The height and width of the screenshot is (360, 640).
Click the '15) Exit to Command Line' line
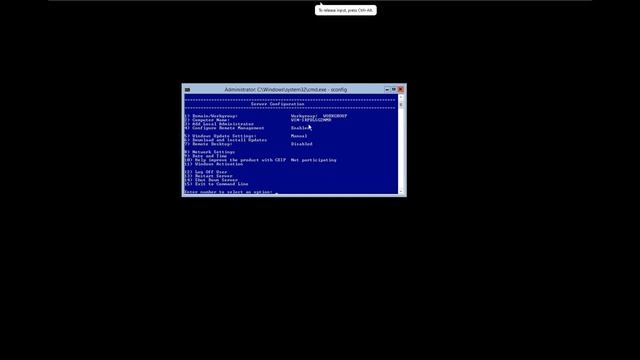coord(216,184)
